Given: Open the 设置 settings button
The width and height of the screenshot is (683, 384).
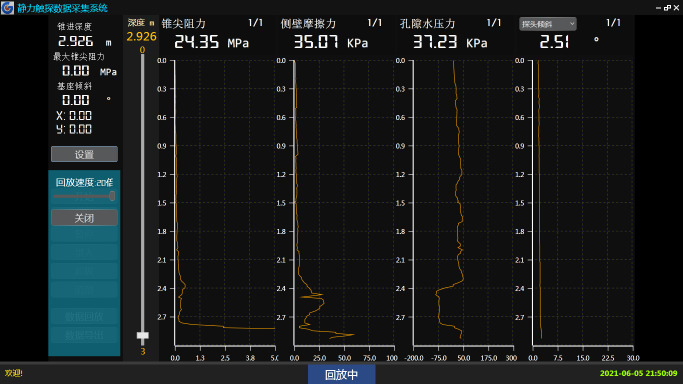Looking at the screenshot, I should coord(84,154).
